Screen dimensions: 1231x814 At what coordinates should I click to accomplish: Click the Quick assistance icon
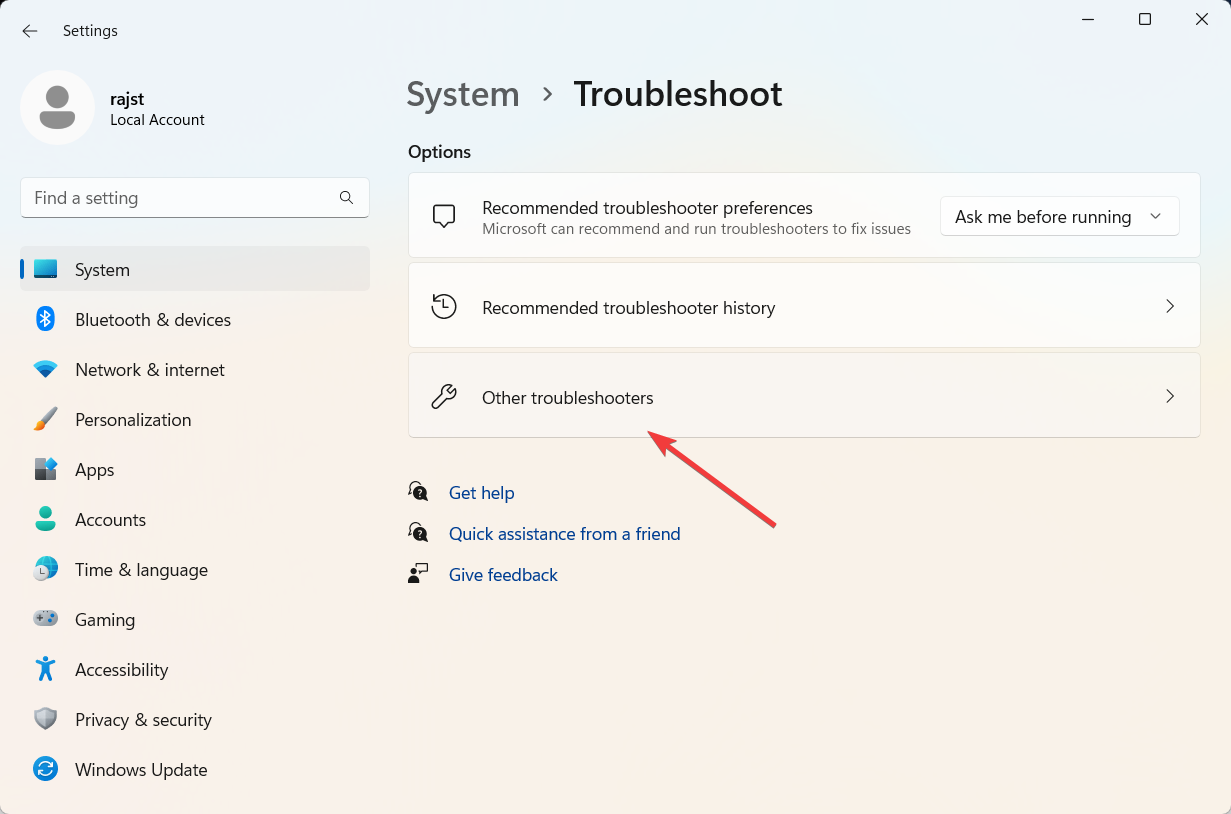(419, 532)
